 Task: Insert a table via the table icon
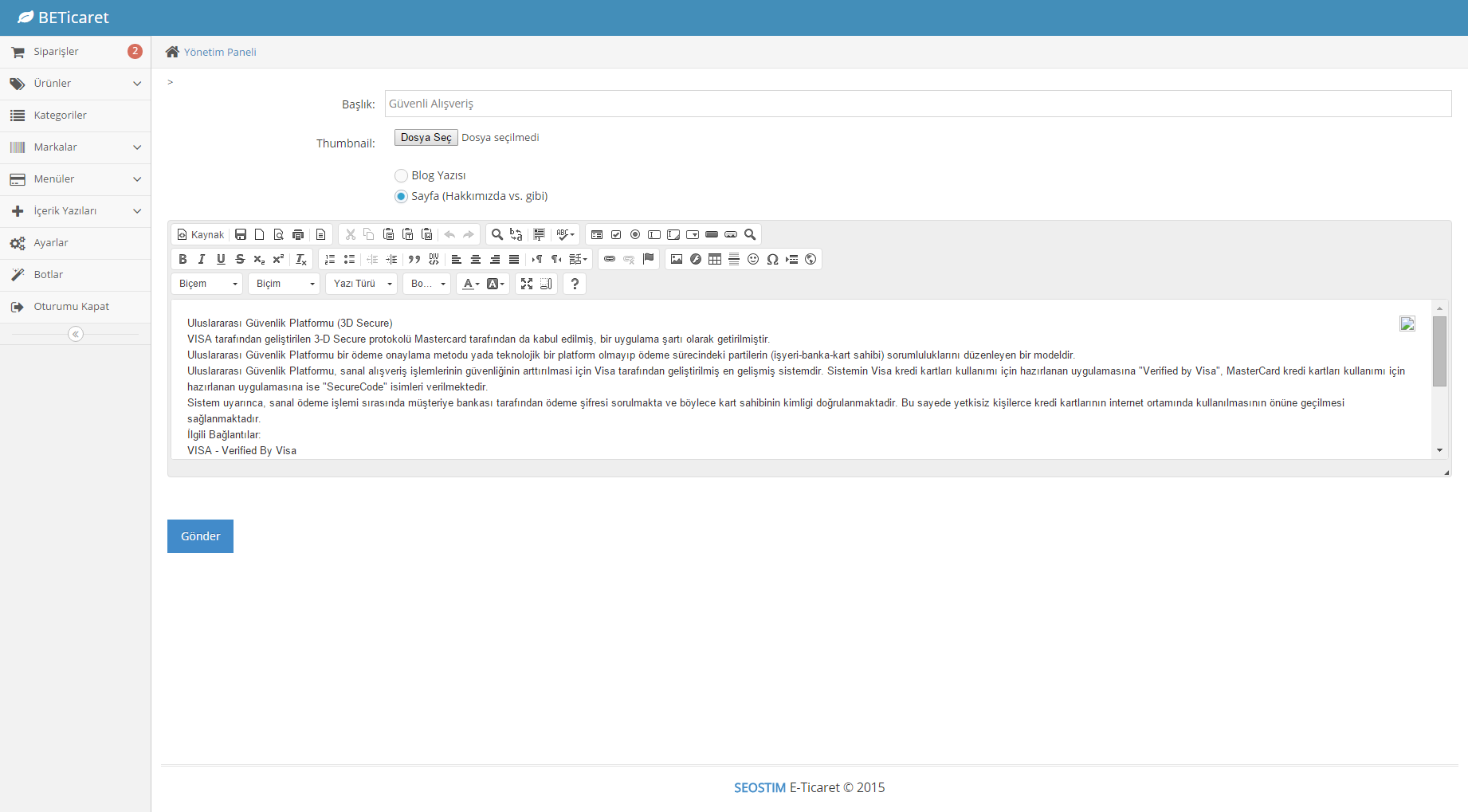point(715,259)
